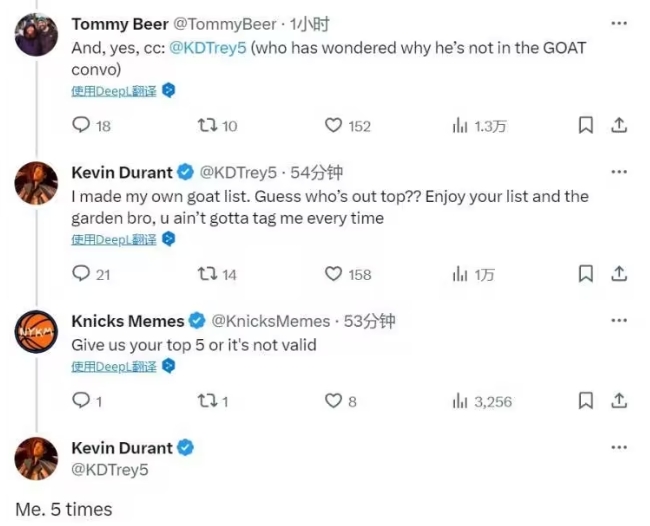
Task: Open more options for Tommy Beer's tweet
Action: click(x=620, y=24)
